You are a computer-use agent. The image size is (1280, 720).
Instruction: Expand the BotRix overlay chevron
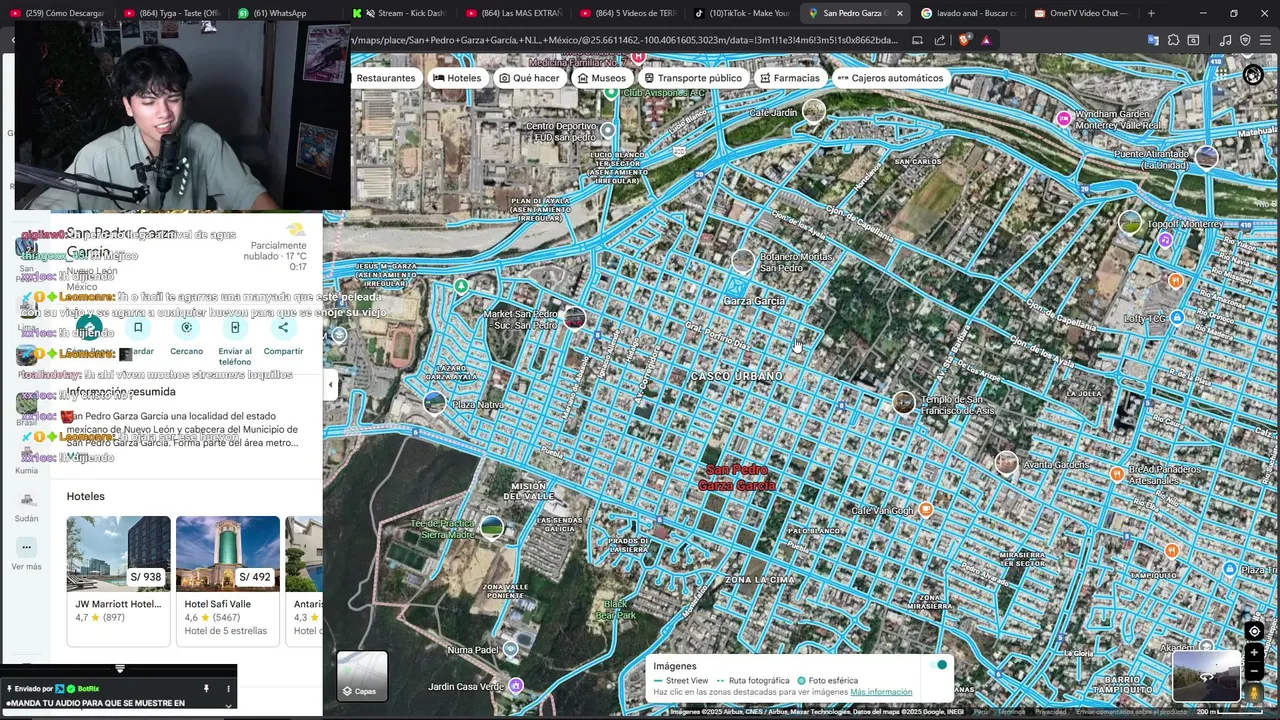point(228,705)
